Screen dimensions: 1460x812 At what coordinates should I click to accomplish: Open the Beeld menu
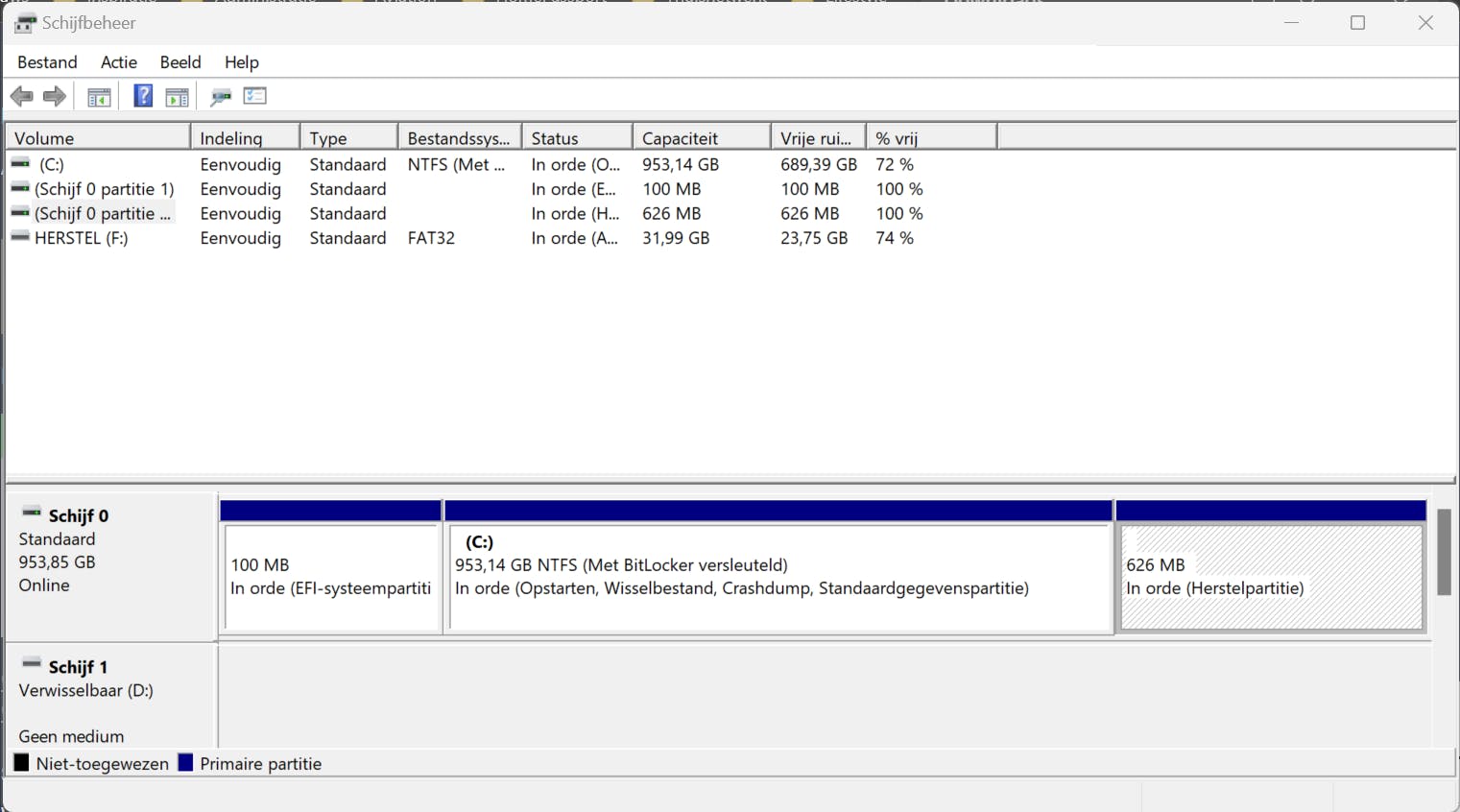tap(180, 62)
